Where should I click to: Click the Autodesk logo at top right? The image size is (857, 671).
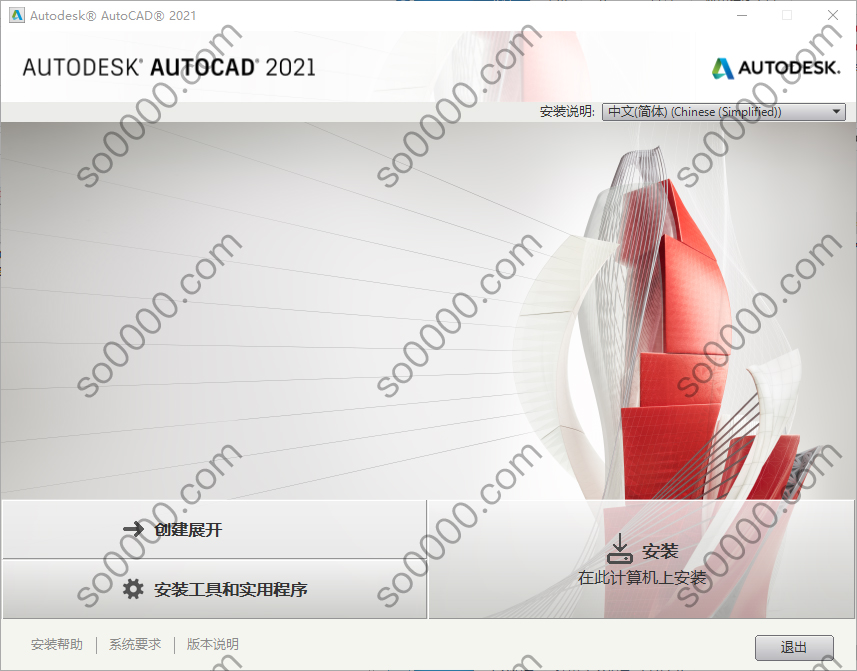[x=776, y=68]
